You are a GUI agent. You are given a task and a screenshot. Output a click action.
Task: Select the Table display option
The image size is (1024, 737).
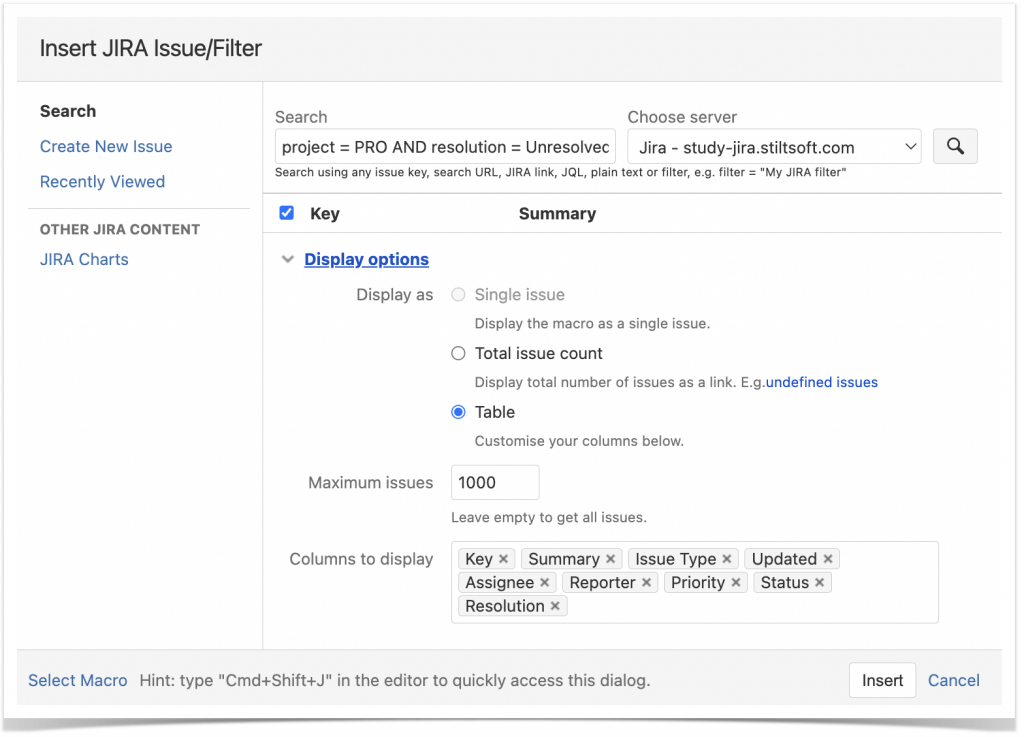(x=458, y=412)
